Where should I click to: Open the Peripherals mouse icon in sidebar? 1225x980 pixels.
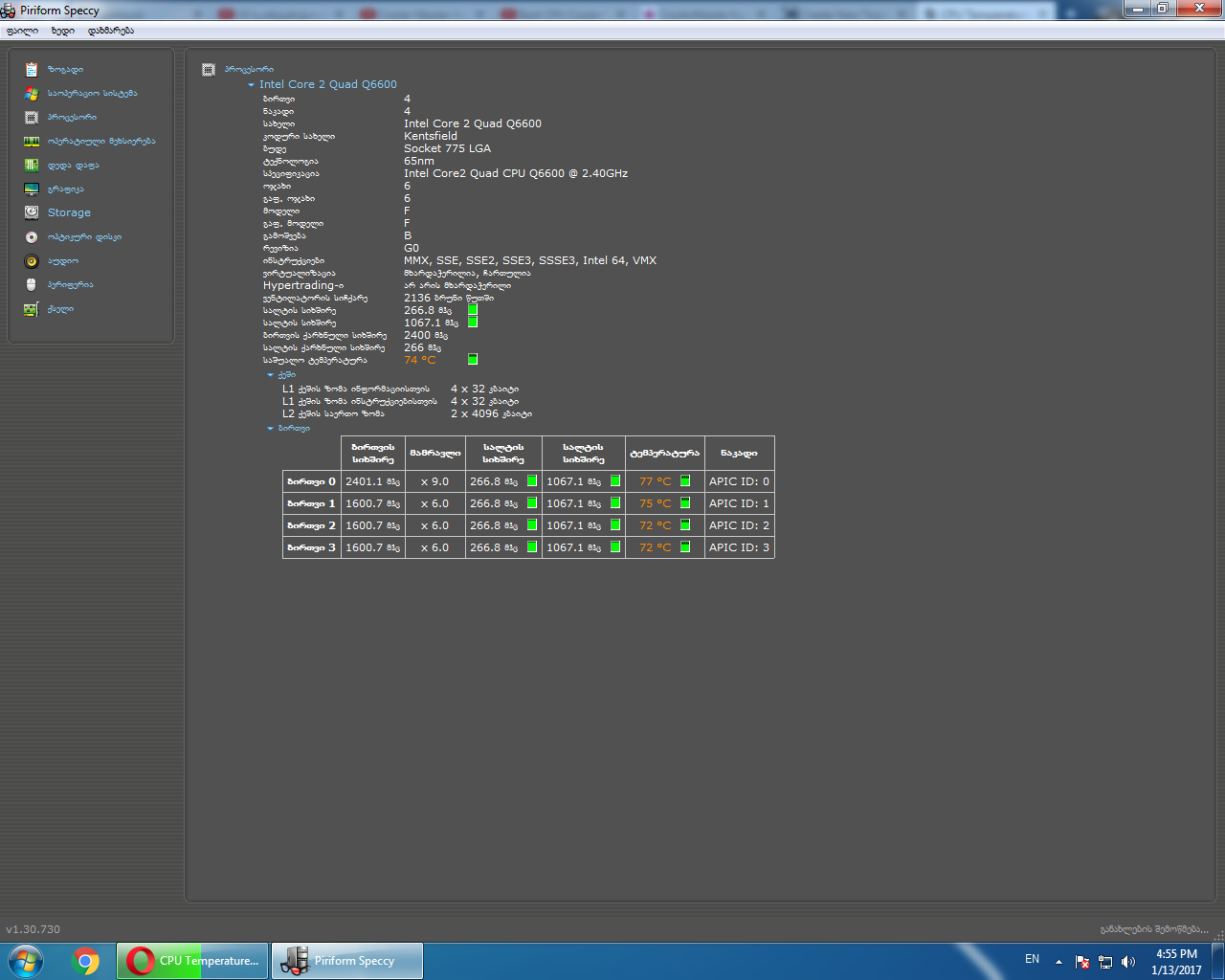tap(32, 285)
